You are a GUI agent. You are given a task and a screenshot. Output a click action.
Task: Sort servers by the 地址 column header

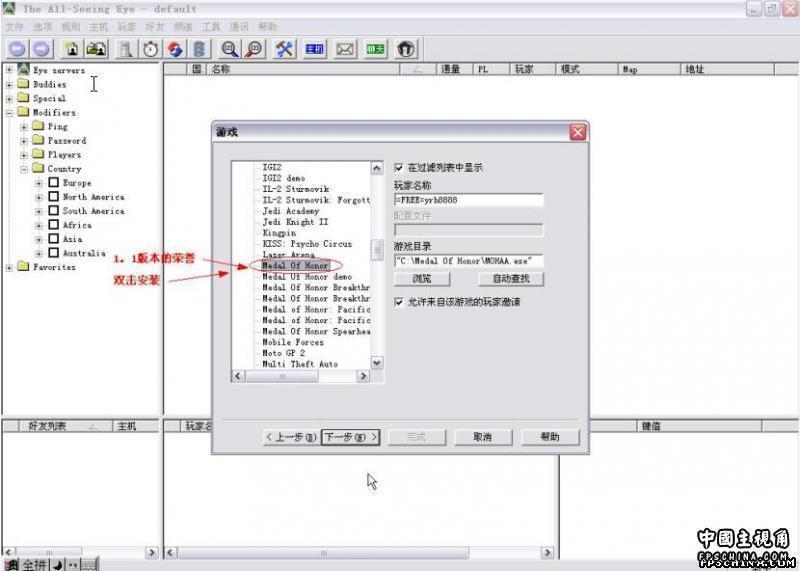(727, 69)
